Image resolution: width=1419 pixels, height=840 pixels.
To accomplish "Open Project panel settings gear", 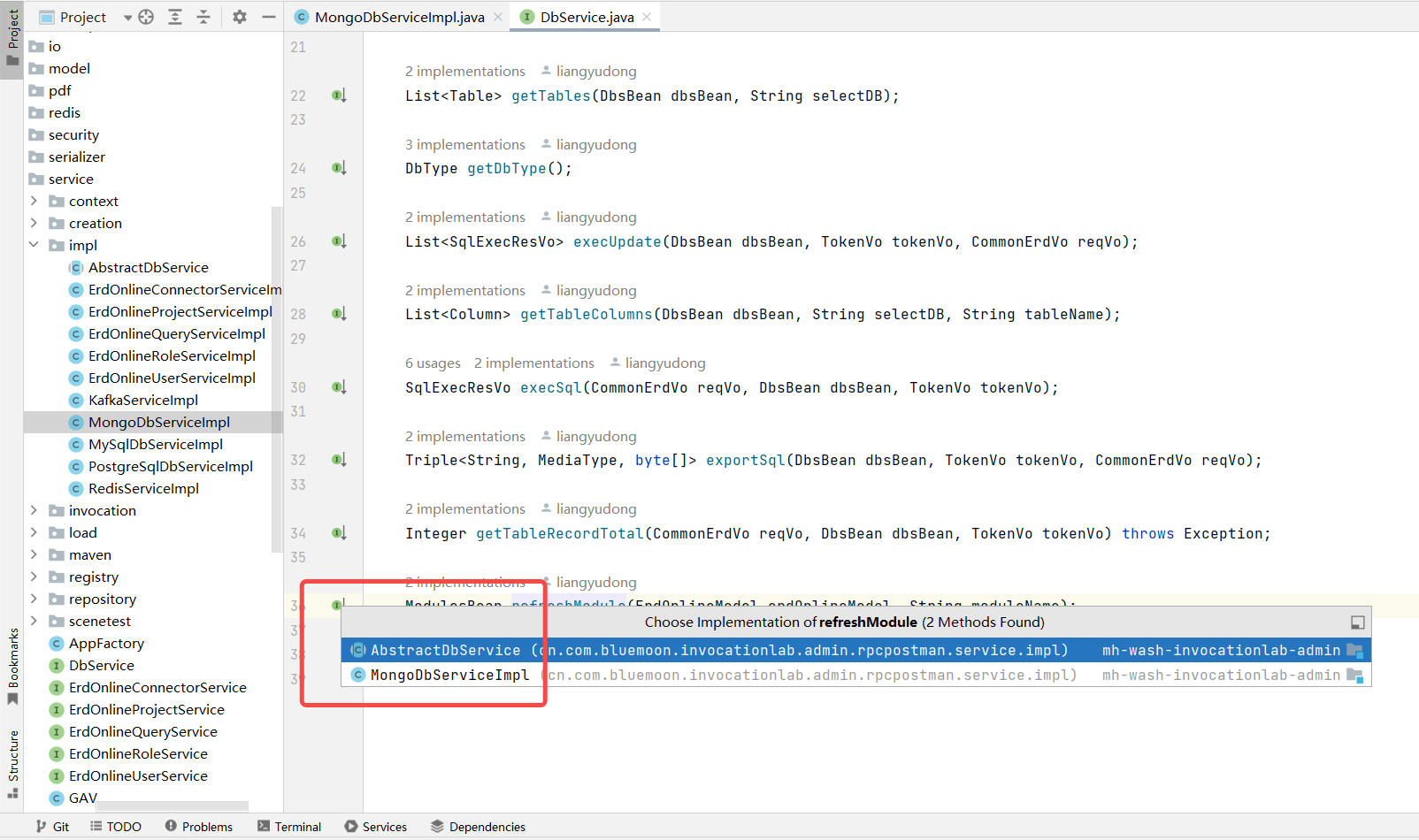I will (x=239, y=16).
